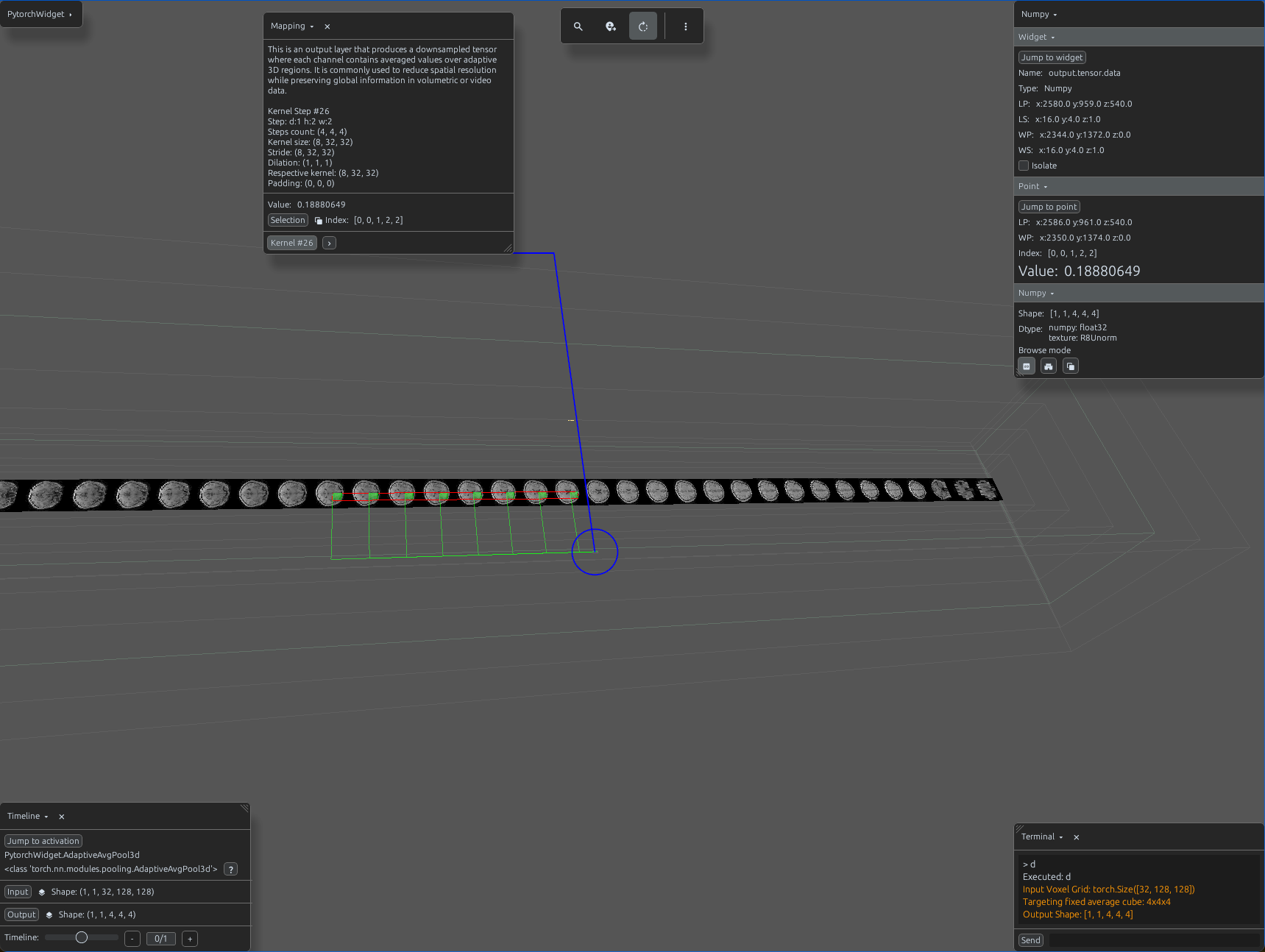This screenshot has width=1265, height=952.
Task: Select the stacked layers browse mode icon
Action: (1071, 366)
